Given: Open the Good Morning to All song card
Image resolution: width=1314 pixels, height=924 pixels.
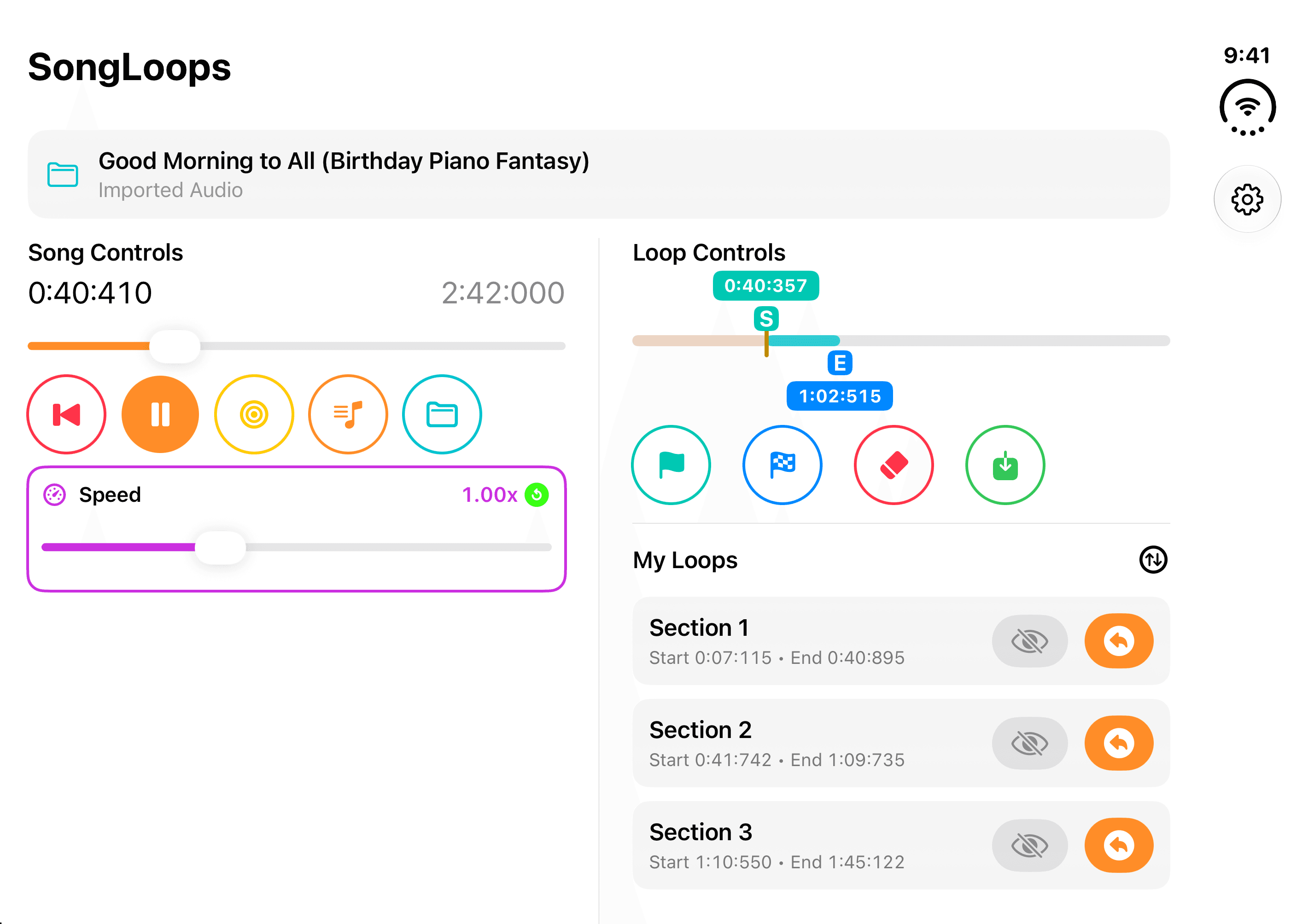Looking at the screenshot, I should coord(599,174).
